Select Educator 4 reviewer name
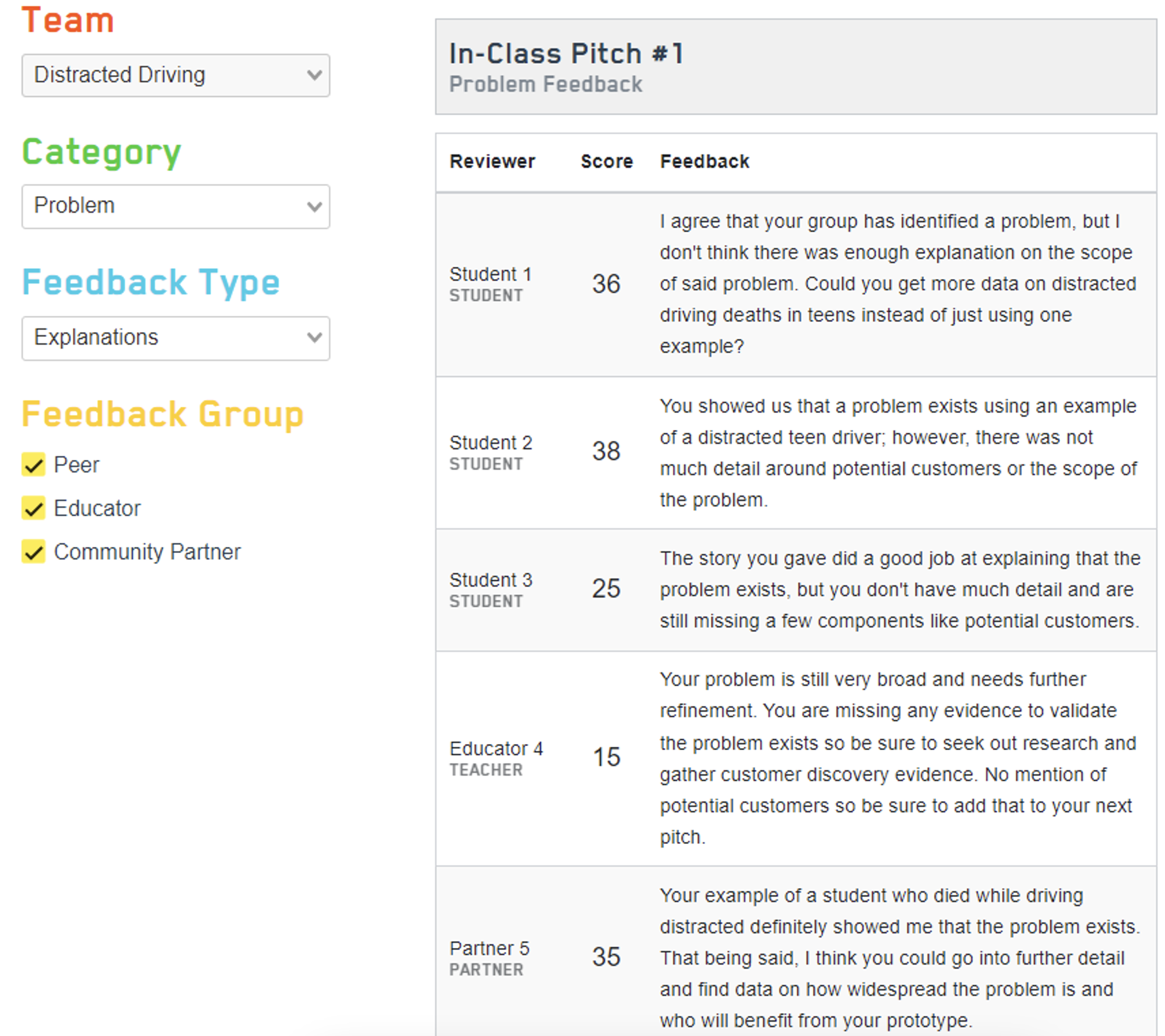The width and height of the screenshot is (1165, 1036). (496, 748)
